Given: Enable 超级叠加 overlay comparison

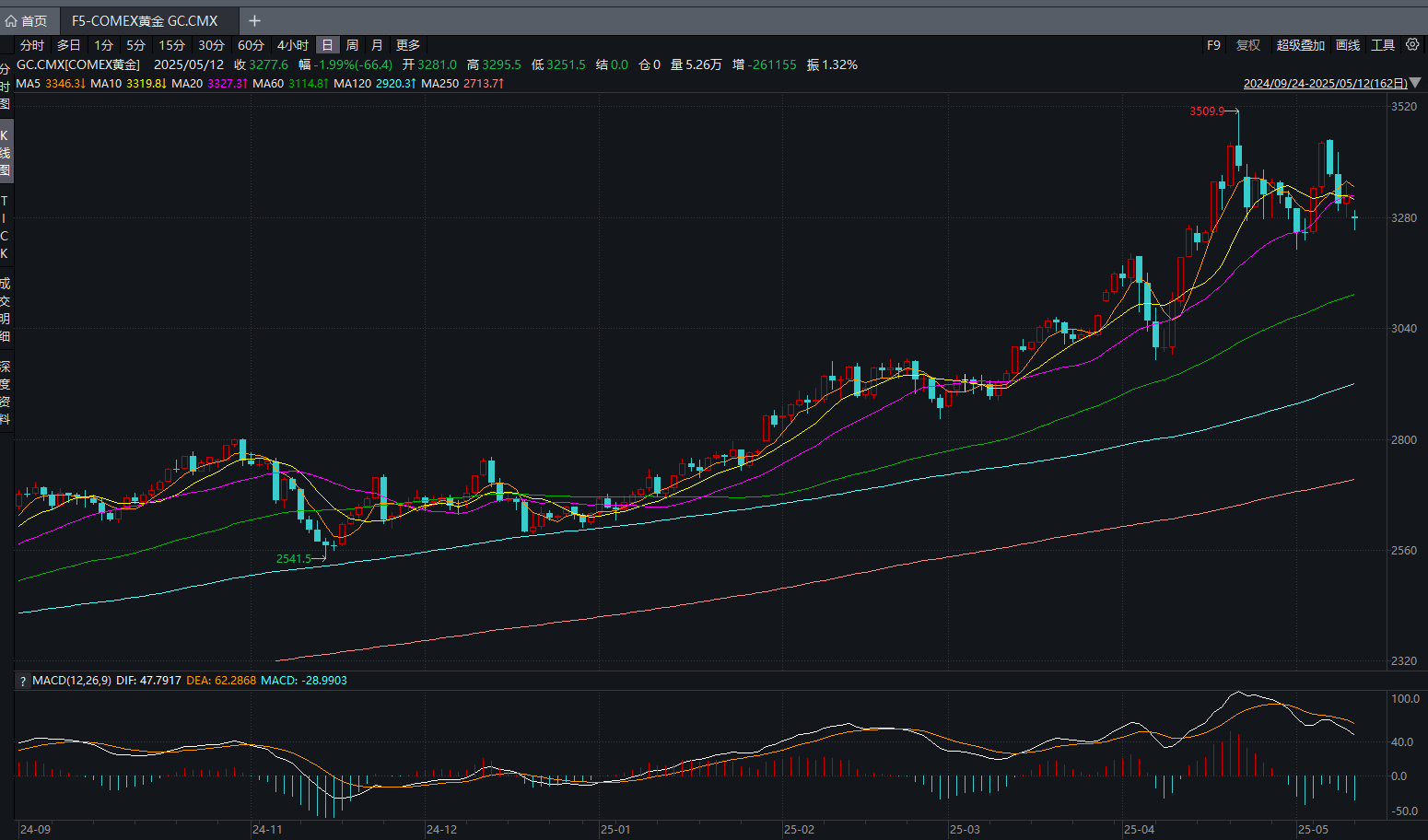Looking at the screenshot, I should pos(1300,44).
